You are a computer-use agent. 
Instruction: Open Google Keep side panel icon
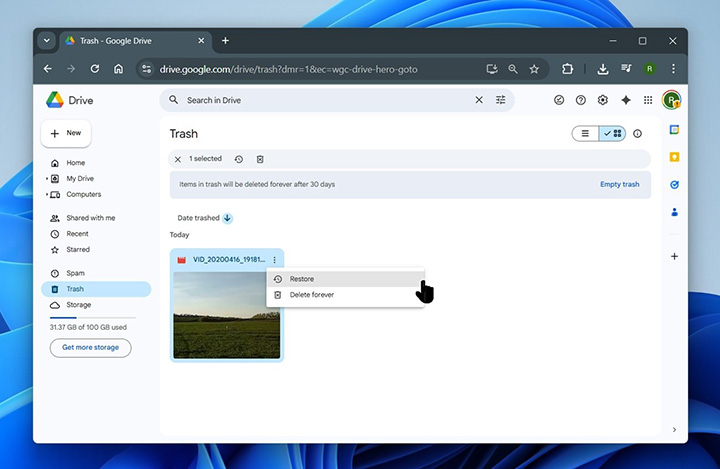point(674,157)
